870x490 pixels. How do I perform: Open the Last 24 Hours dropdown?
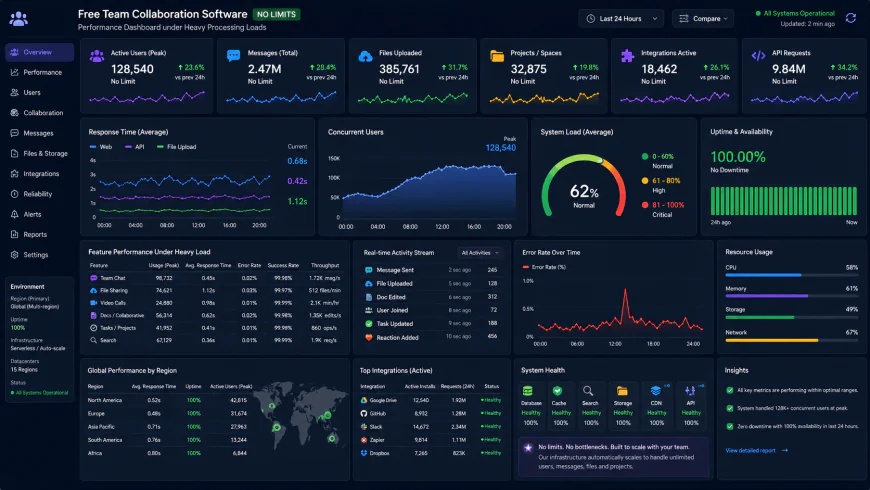pyautogui.click(x=621, y=18)
